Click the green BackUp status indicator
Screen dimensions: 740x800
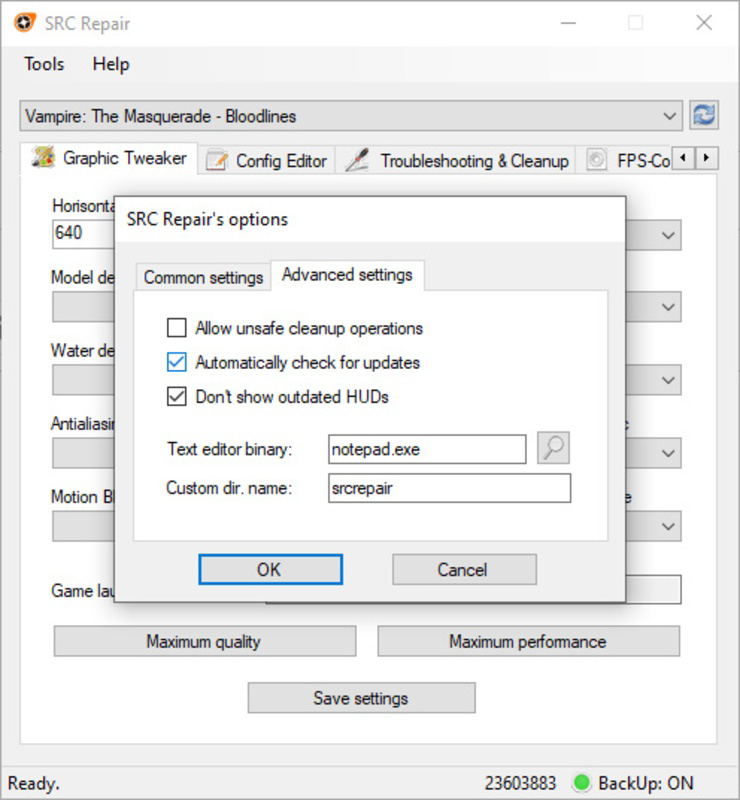(582, 782)
